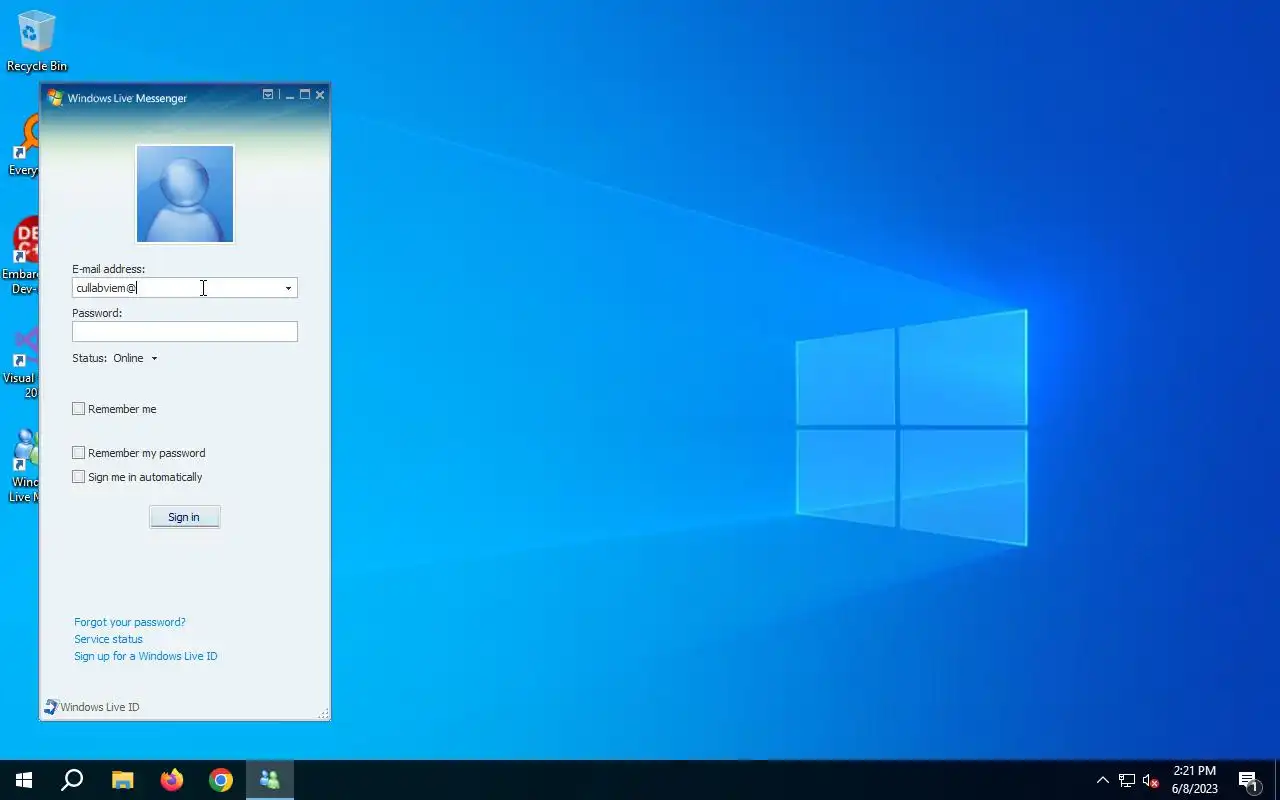Click the blue buddy display picture
The height and width of the screenshot is (800, 1280).
coord(185,194)
